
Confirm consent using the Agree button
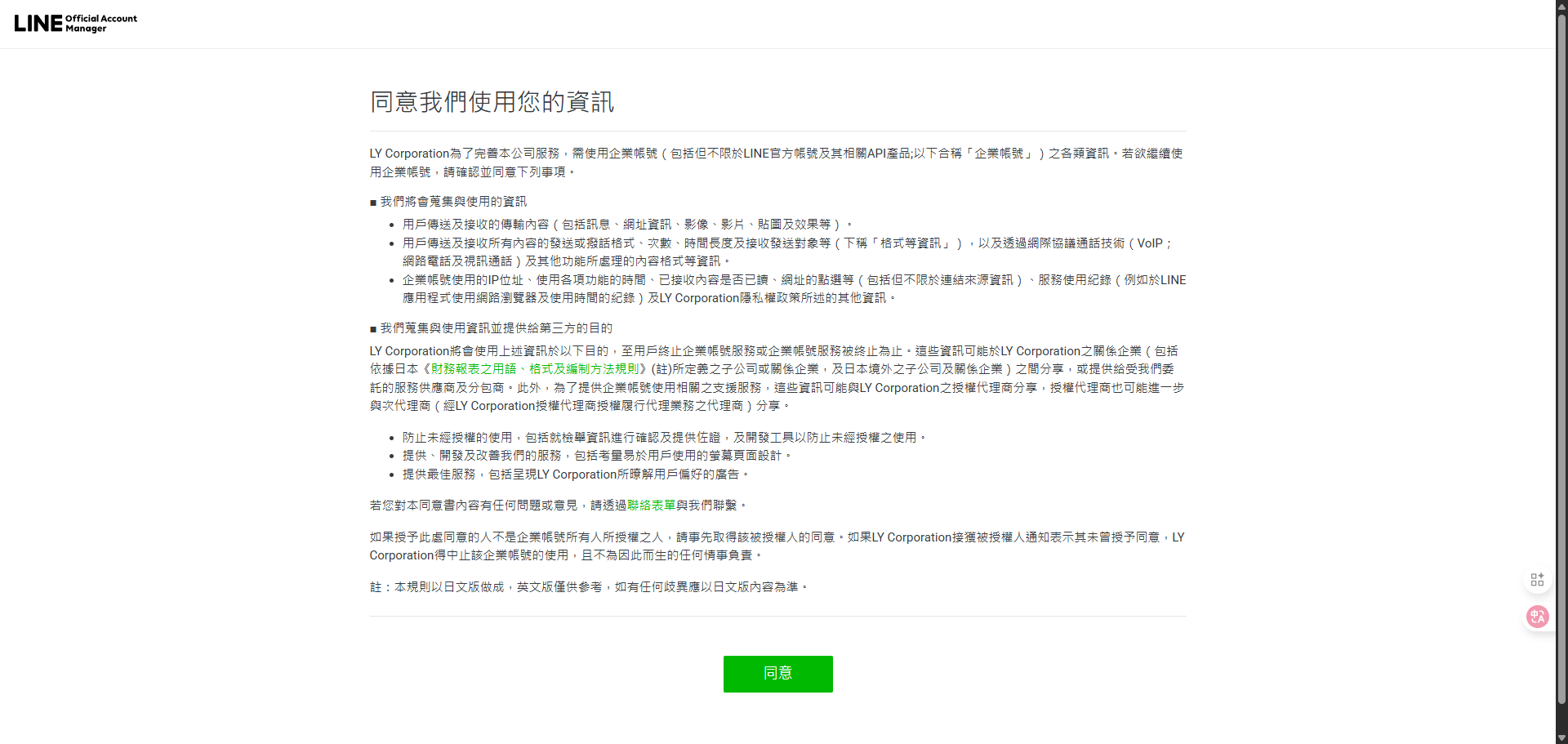777,674
